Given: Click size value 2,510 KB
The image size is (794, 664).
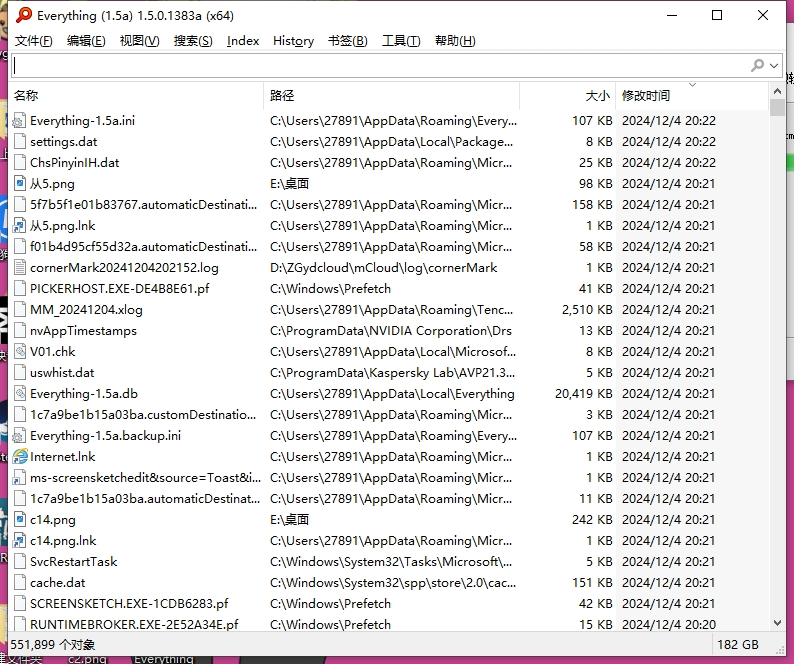Looking at the screenshot, I should [x=587, y=309].
